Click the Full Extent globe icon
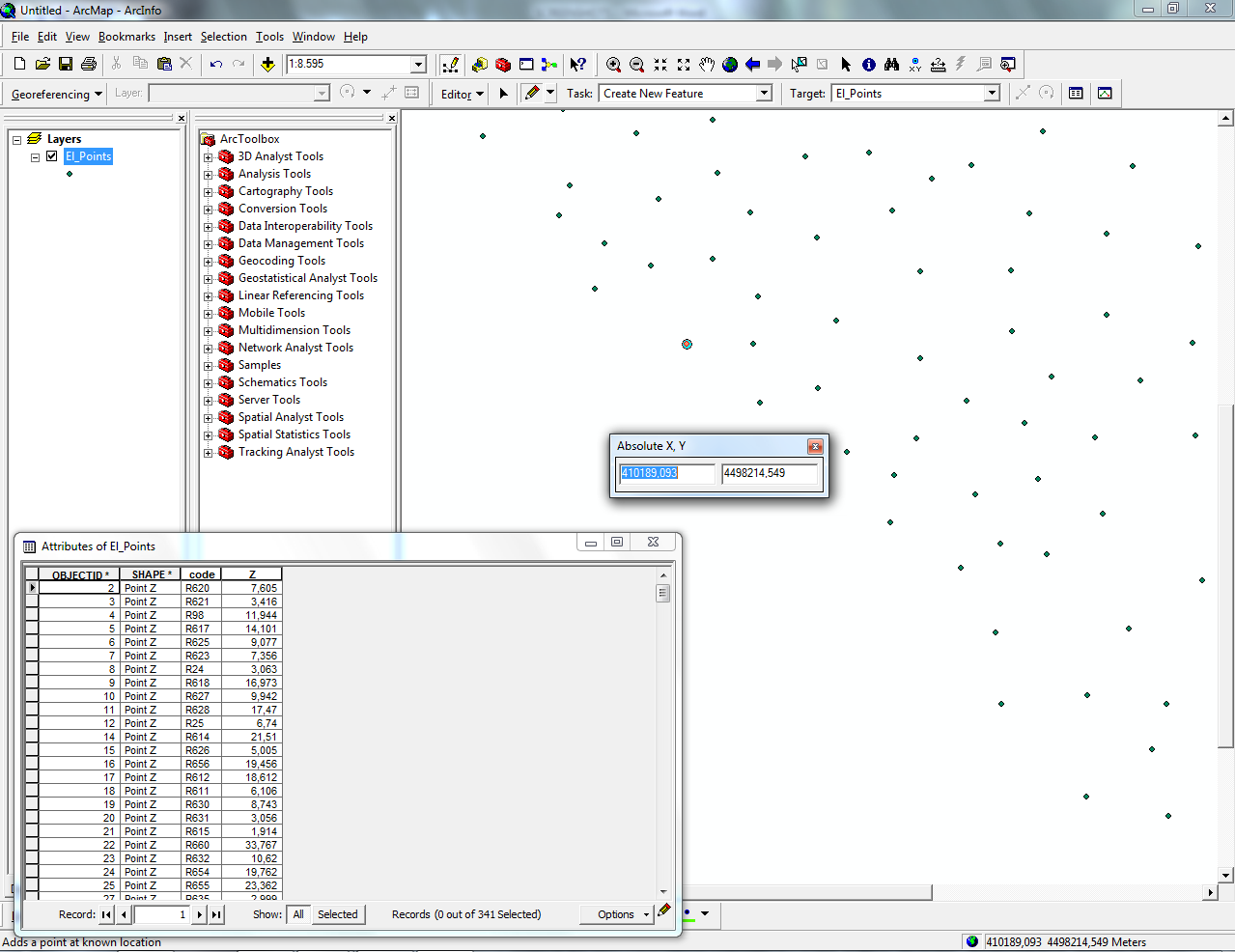 point(730,65)
